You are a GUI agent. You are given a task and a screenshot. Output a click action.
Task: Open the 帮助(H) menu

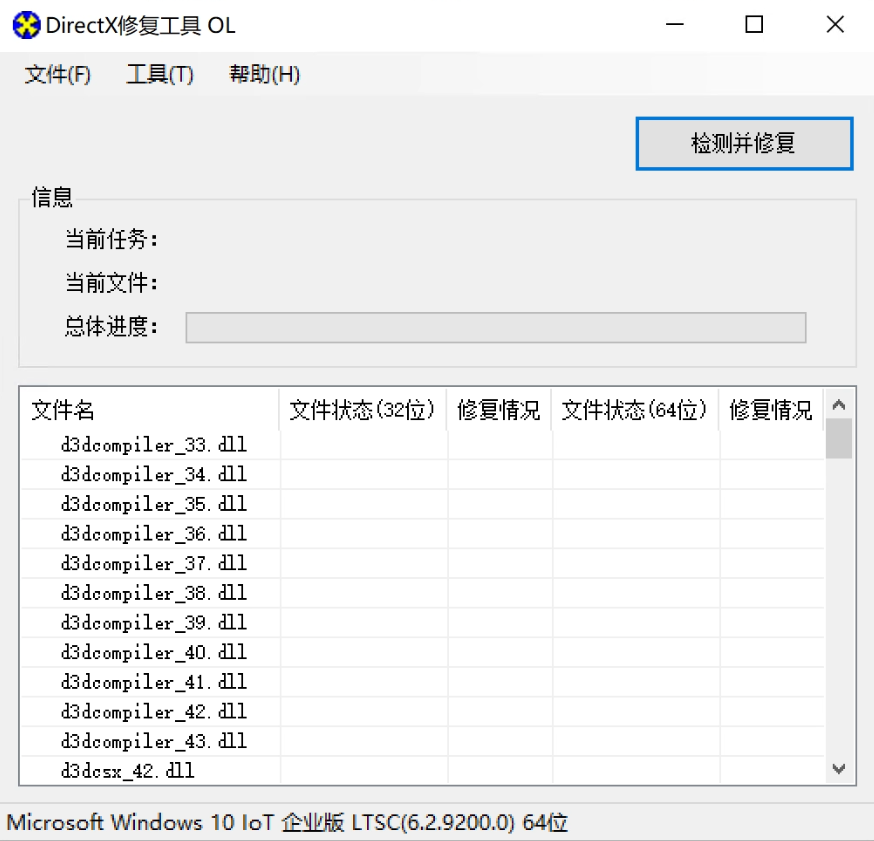pyautogui.click(x=264, y=74)
